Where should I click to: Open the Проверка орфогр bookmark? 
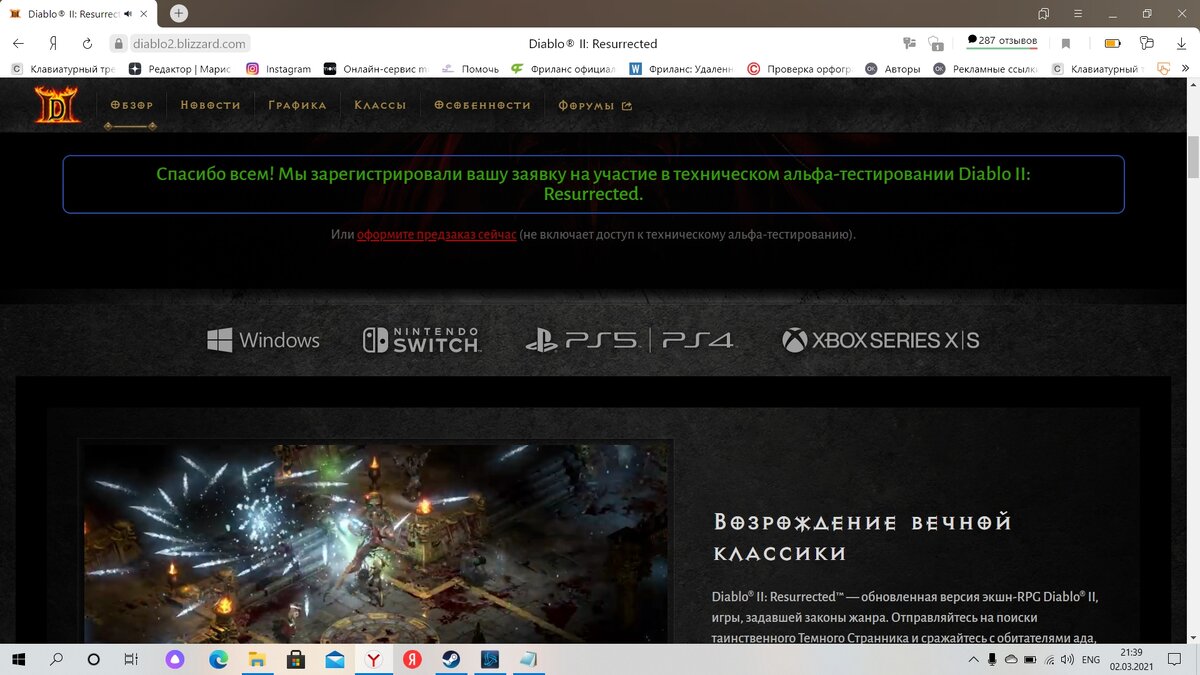(x=799, y=69)
